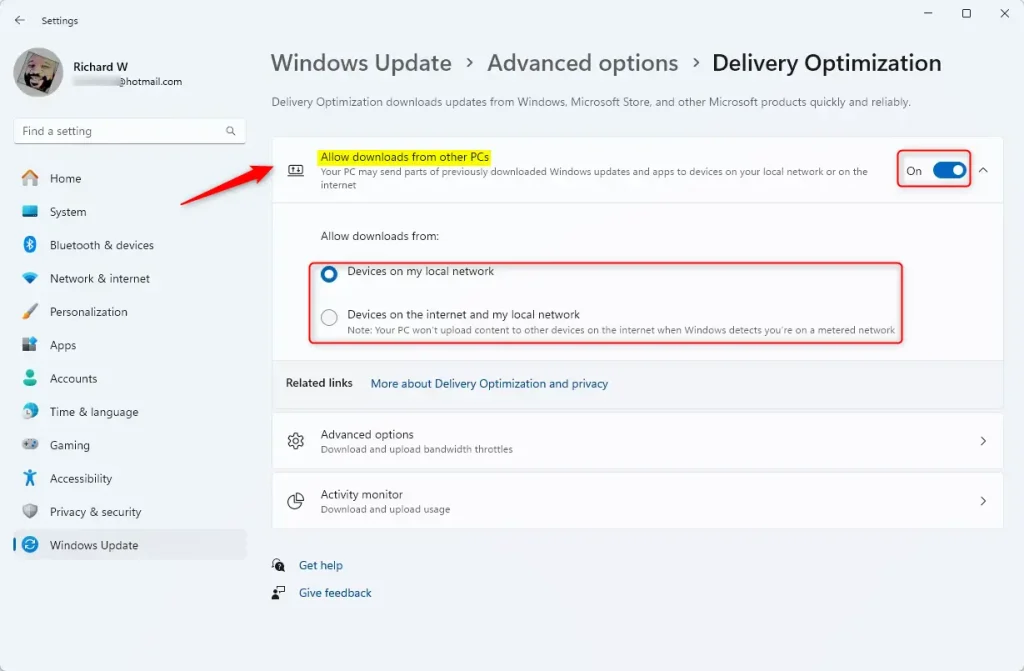Click the Advanced options gear icon
The height and width of the screenshot is (671, 1024).
pyautogui.click(x=296, y=441)
